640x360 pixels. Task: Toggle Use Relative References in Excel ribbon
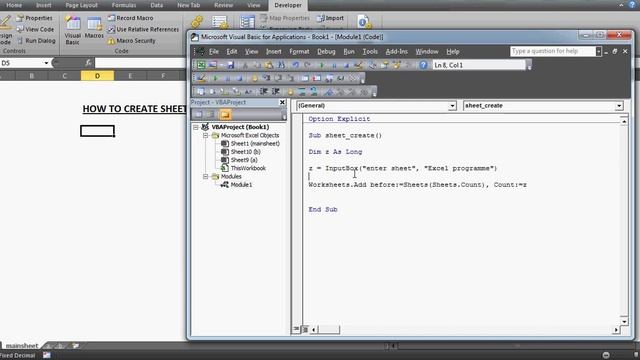coord(143,29)
